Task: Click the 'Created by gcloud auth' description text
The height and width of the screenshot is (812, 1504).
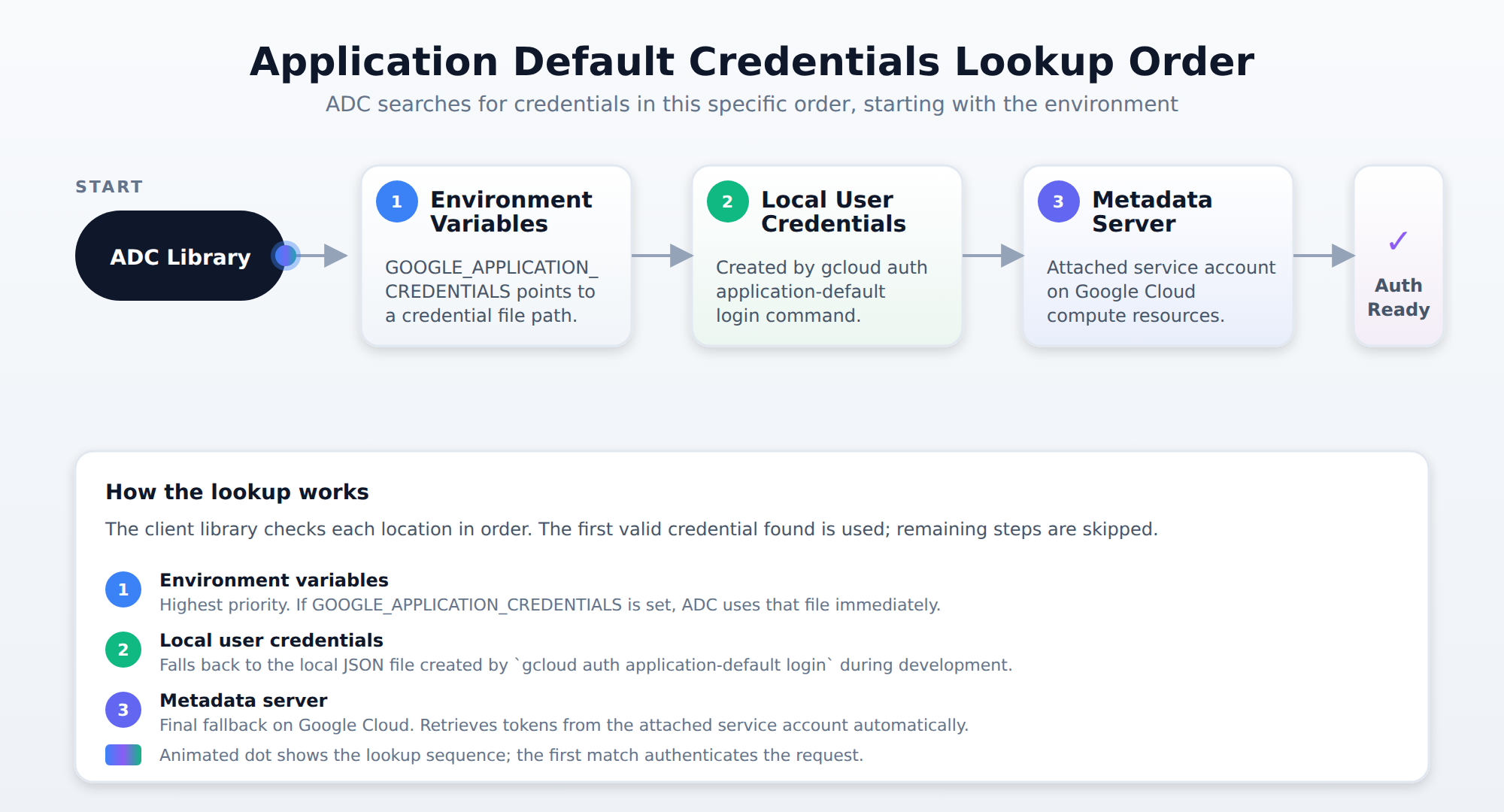Action: [821, 291]
